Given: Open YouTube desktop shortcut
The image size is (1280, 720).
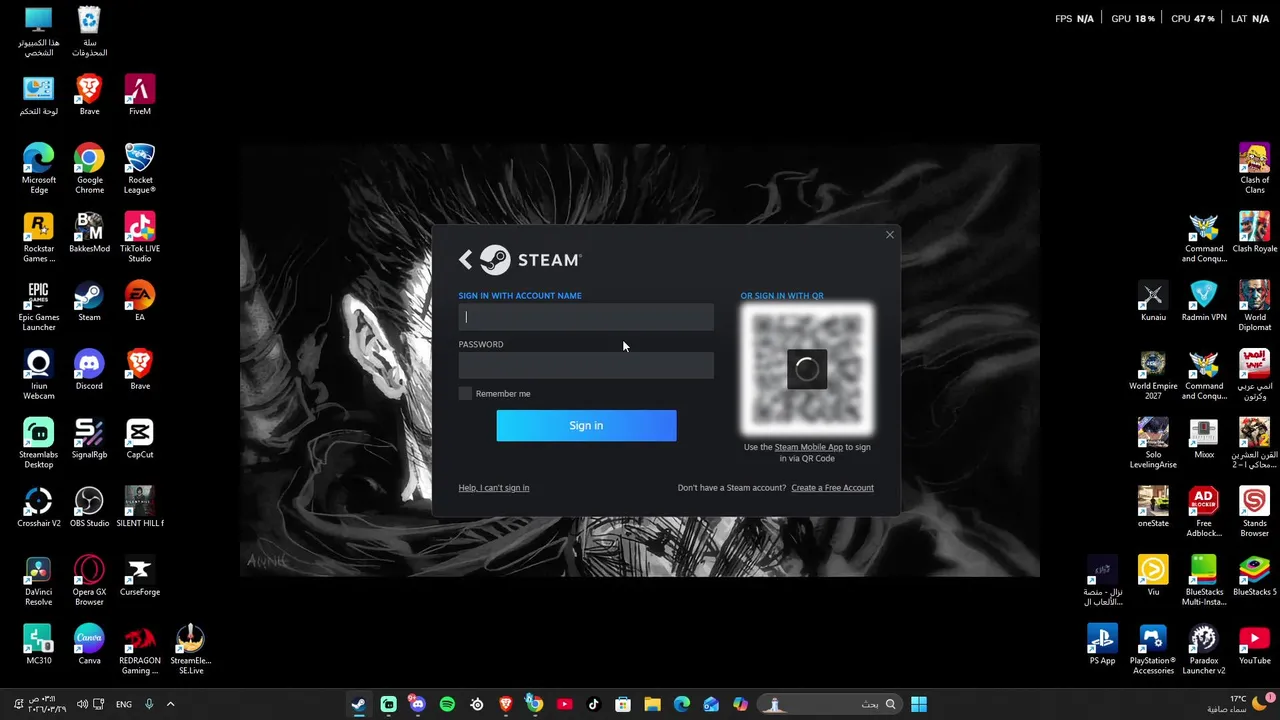Looking at the screenshot, I should pos(1254,643).
